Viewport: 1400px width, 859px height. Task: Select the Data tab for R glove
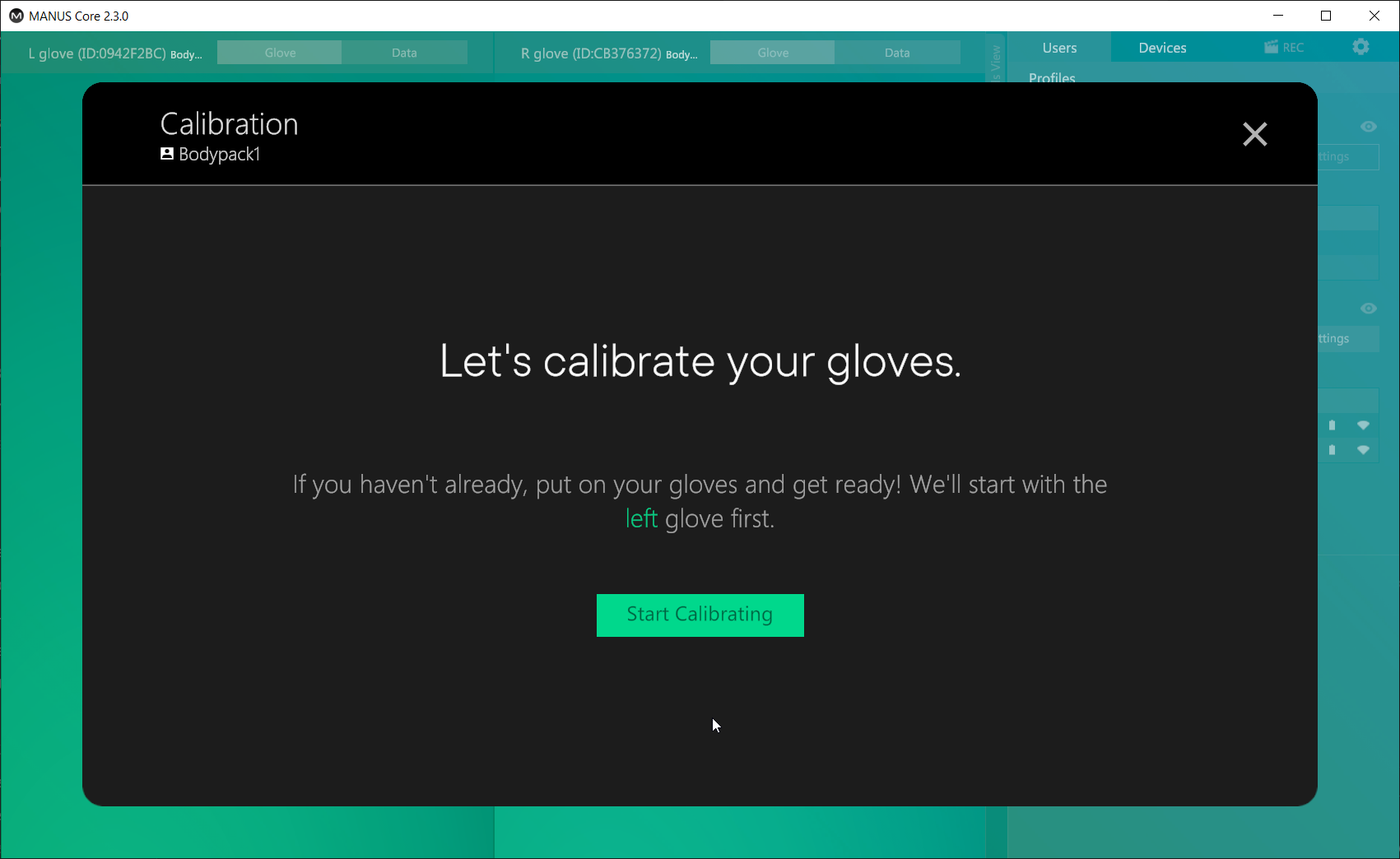point(897,53)
